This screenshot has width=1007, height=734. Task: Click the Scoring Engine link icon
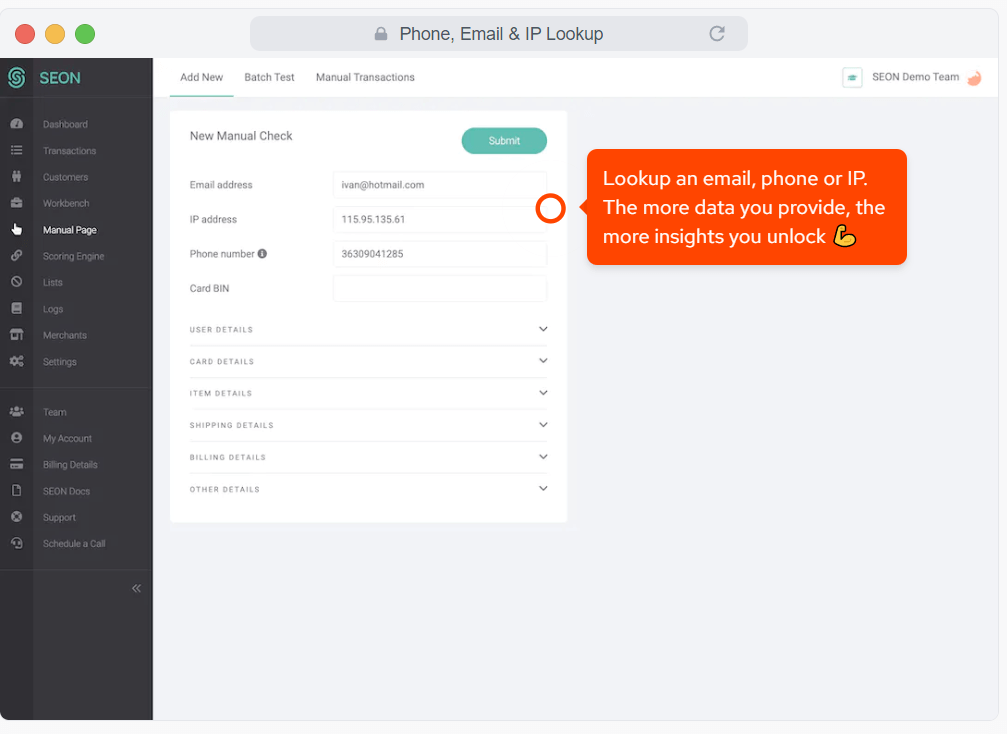17,256
